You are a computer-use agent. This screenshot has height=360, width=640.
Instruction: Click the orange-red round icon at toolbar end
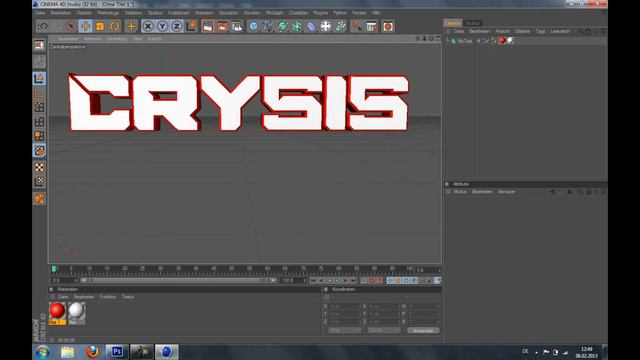coord(388,27)
